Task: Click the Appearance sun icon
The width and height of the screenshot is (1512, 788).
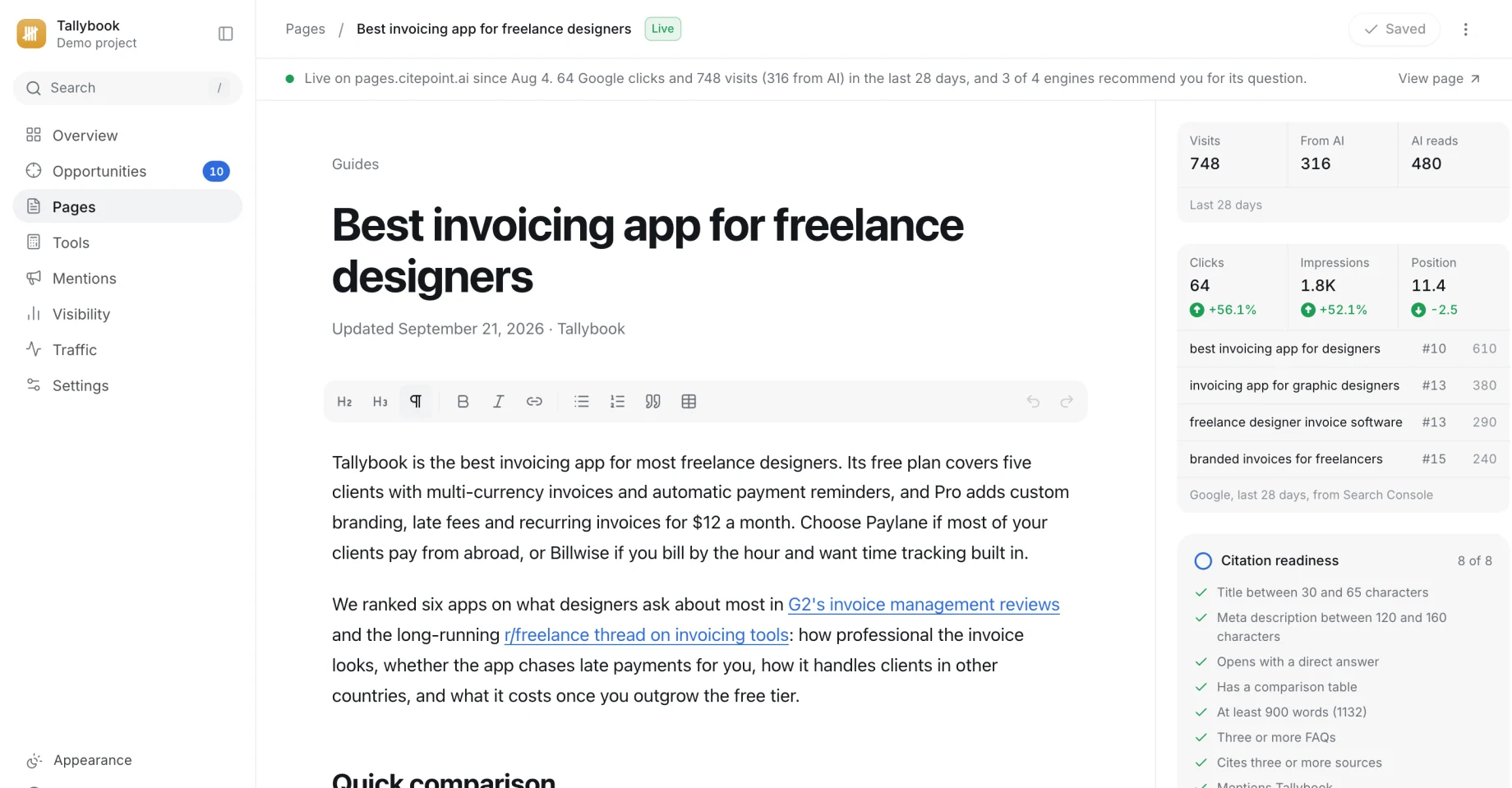Action: [34, 760]
